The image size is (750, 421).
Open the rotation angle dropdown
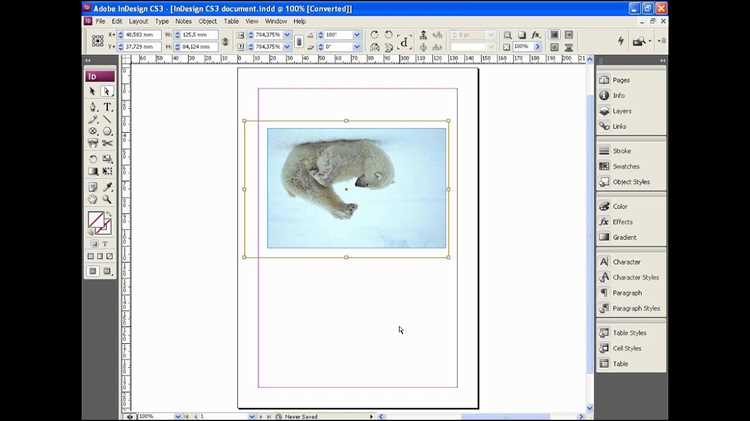(356, 35)
